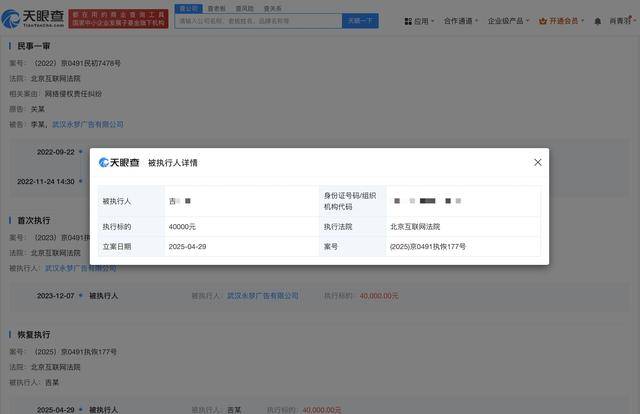Screen dimensions: 640x414
Task: Click the 2023-12-07 timeline marker
Action: click(x=80, y=296)
